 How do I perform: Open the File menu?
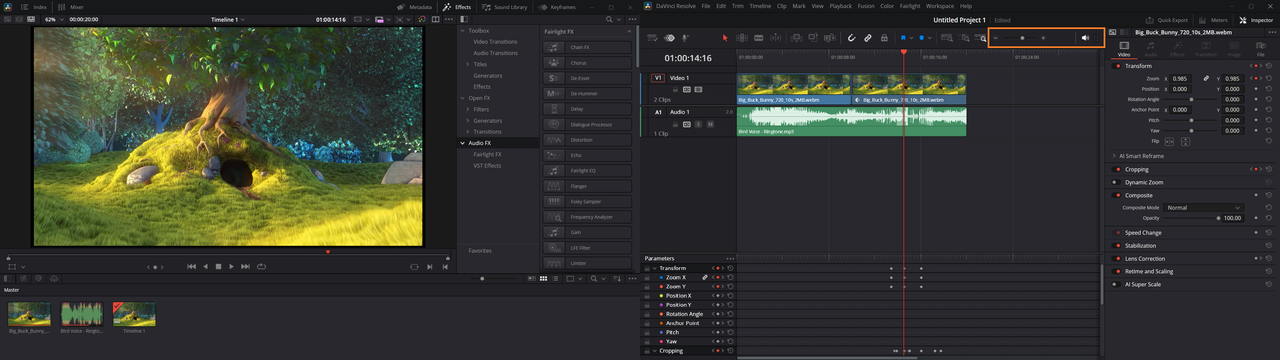pyautogui.click(x=706, y=6)
